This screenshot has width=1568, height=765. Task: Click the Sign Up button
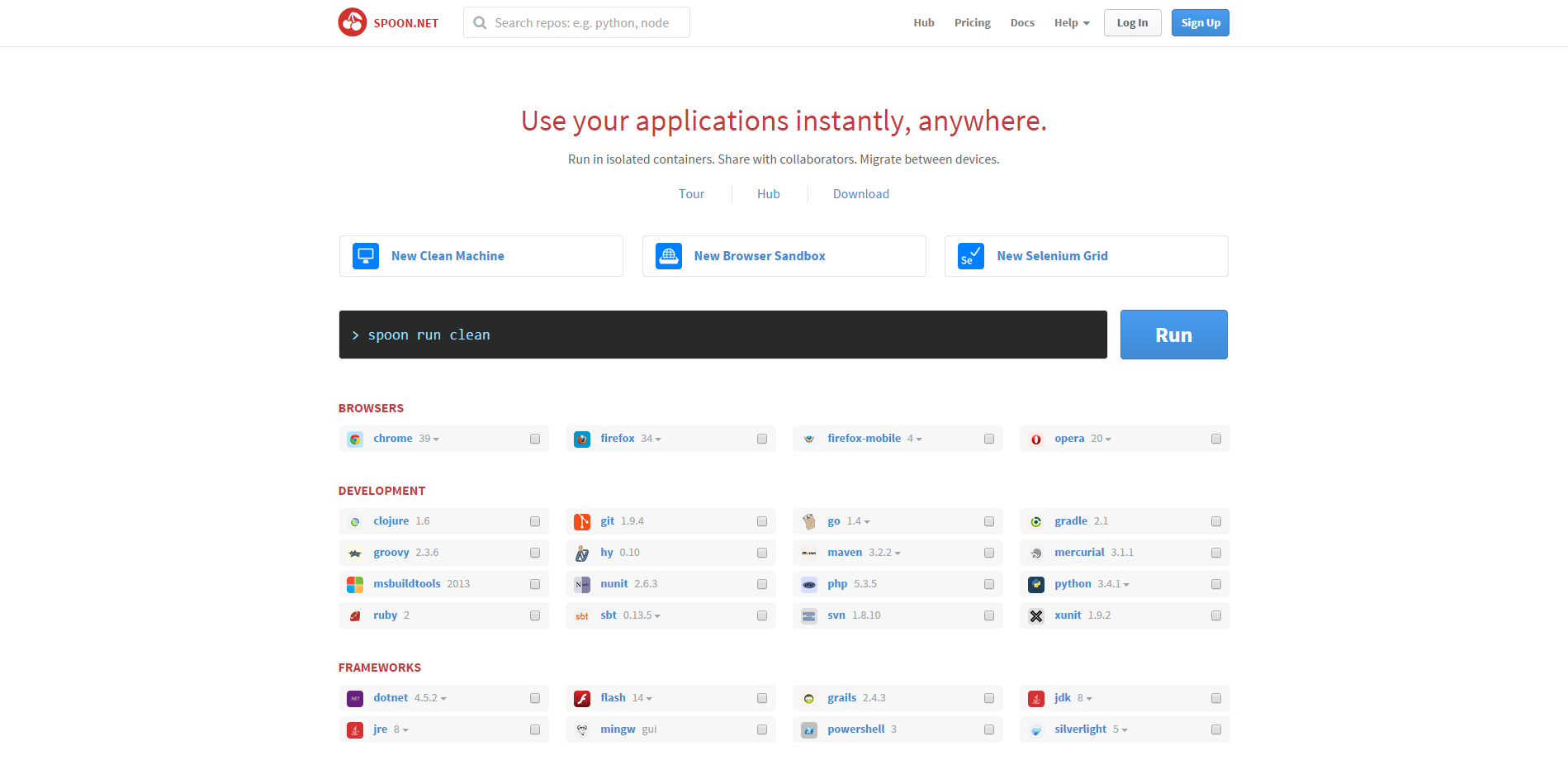point(1201,23)
